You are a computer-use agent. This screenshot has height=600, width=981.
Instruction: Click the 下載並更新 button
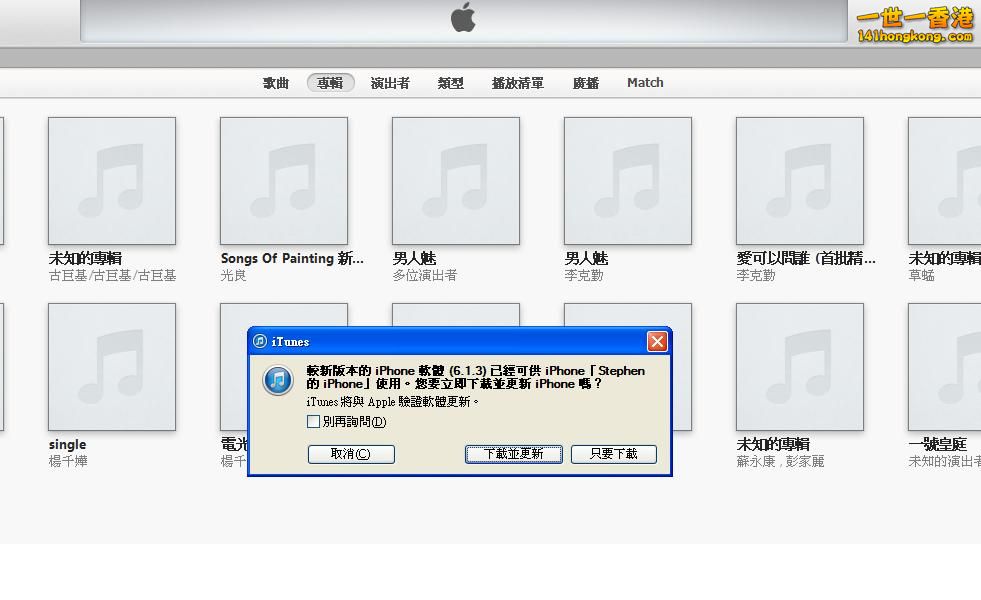click(x=513, y=453)
